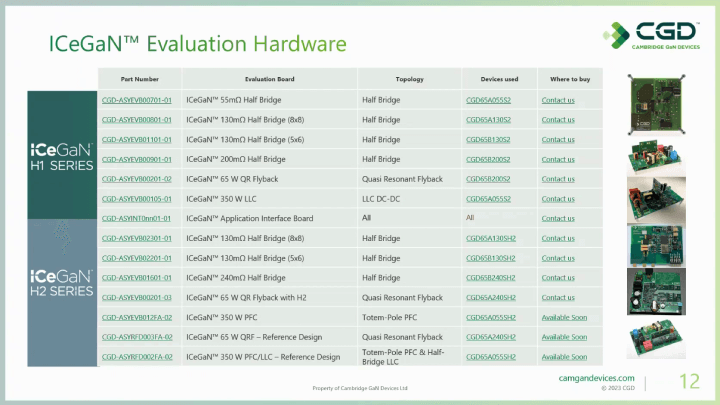
Task: Select the Part Number column header
Action: click(140, 79)
